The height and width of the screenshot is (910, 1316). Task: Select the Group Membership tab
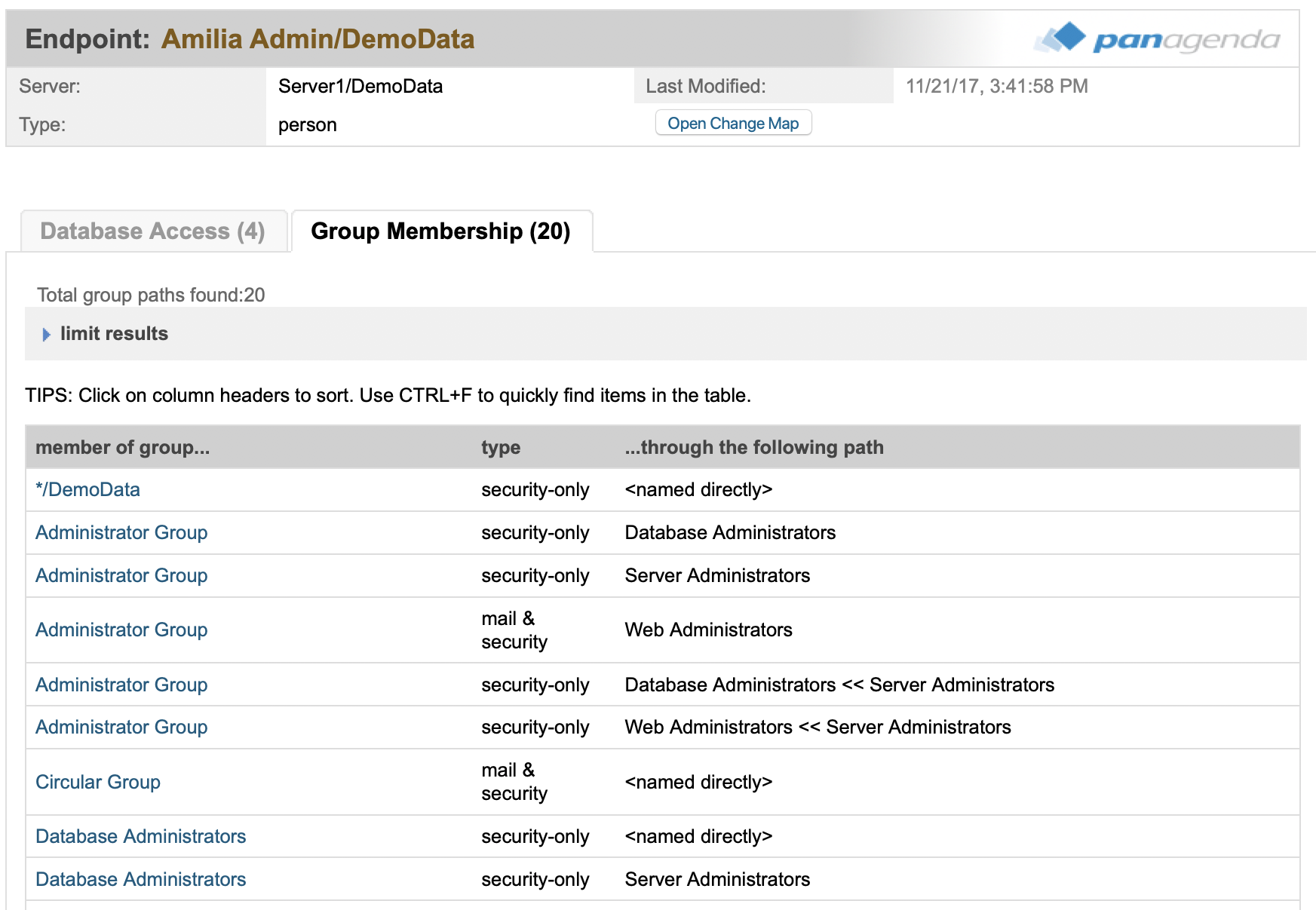pos(440,231)
